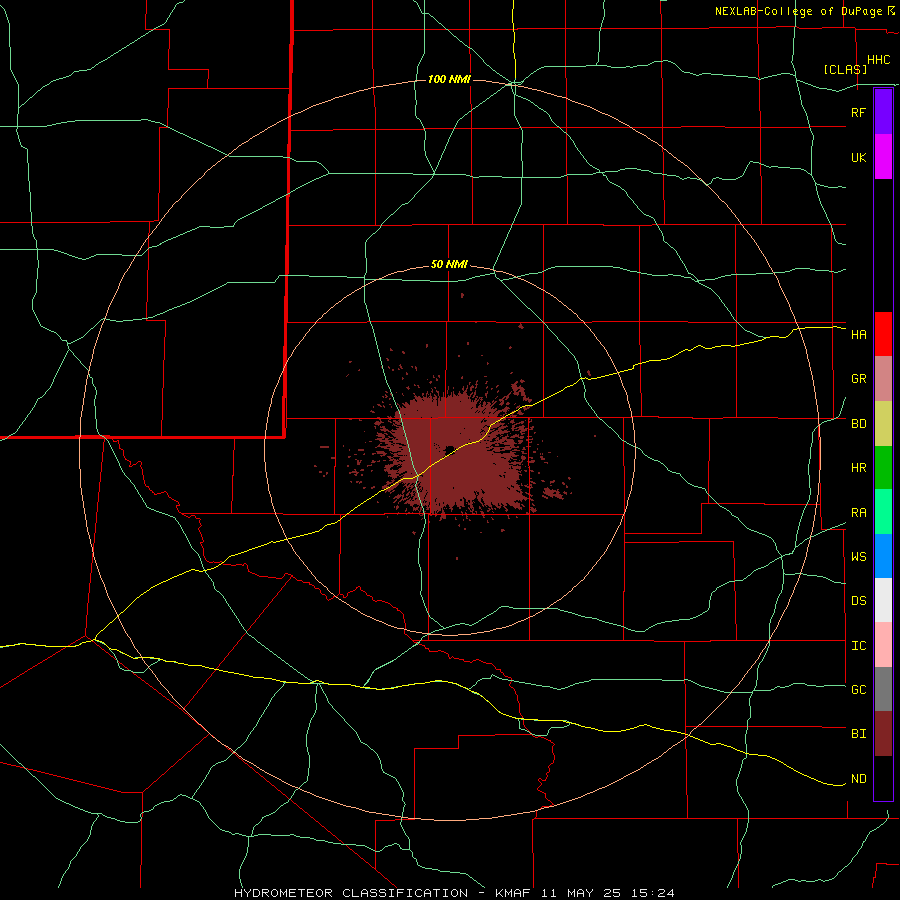Click the "15:24" timestamp
This screenshot has height=900, width=900.
coord(654,893)
